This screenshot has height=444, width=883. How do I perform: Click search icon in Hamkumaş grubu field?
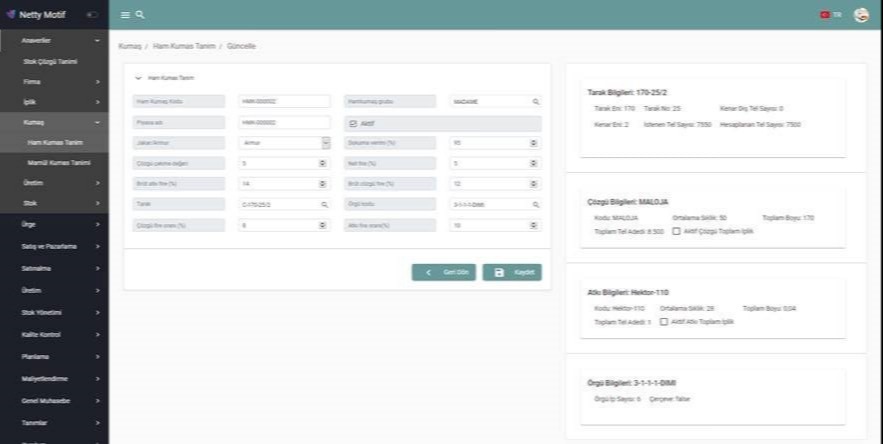point(535,102)
